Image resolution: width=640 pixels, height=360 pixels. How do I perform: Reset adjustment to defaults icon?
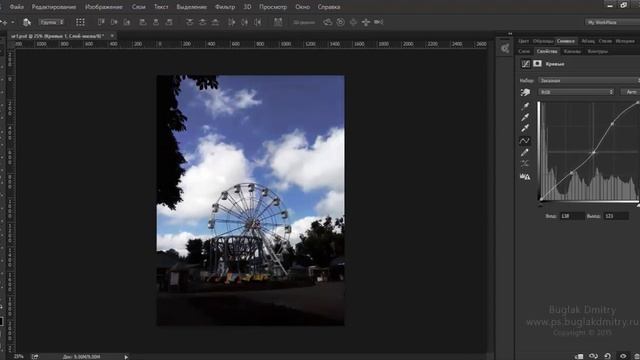pos(608,356)
